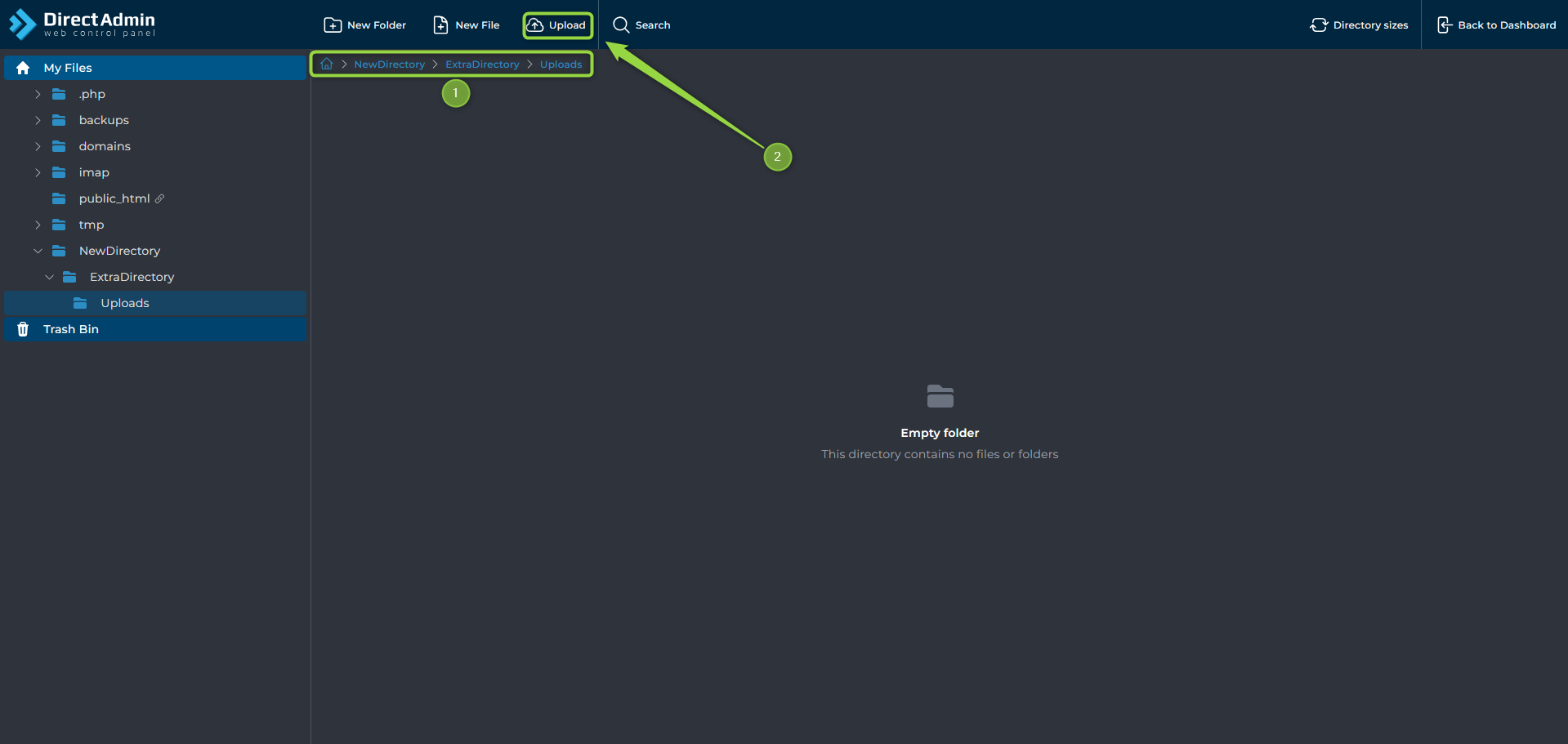Collapse the ExtraDirectory folder chevron

49,277
